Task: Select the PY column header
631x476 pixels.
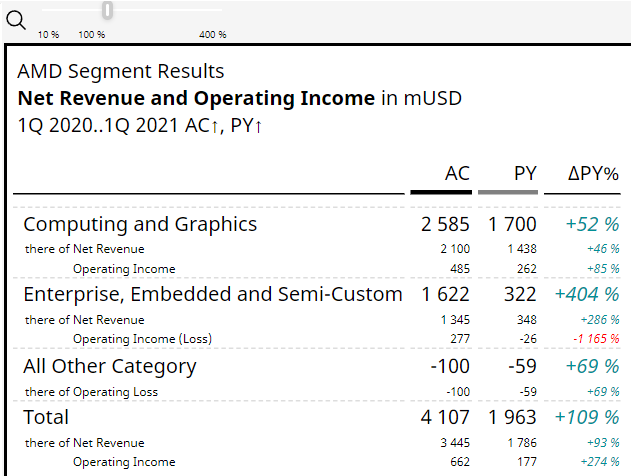Action: click(525, 173)
